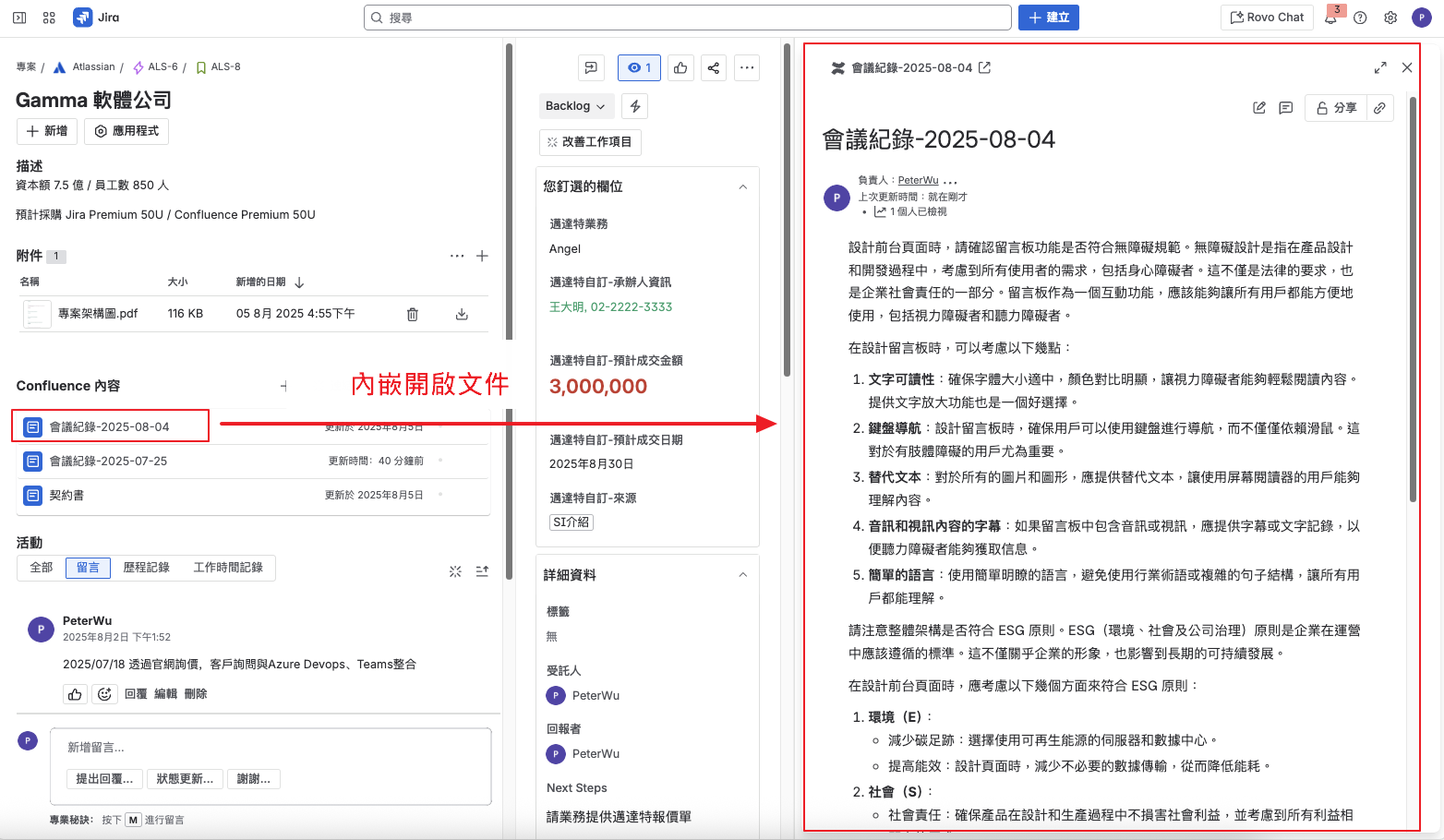Click the 建立 create button
The height and width of the screenshot is (840, 1444).
[x=1048, y=18]
